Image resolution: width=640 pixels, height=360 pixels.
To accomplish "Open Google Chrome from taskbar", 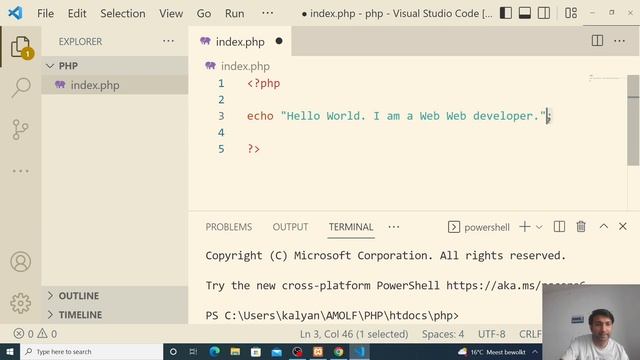I will pos(338,351).
